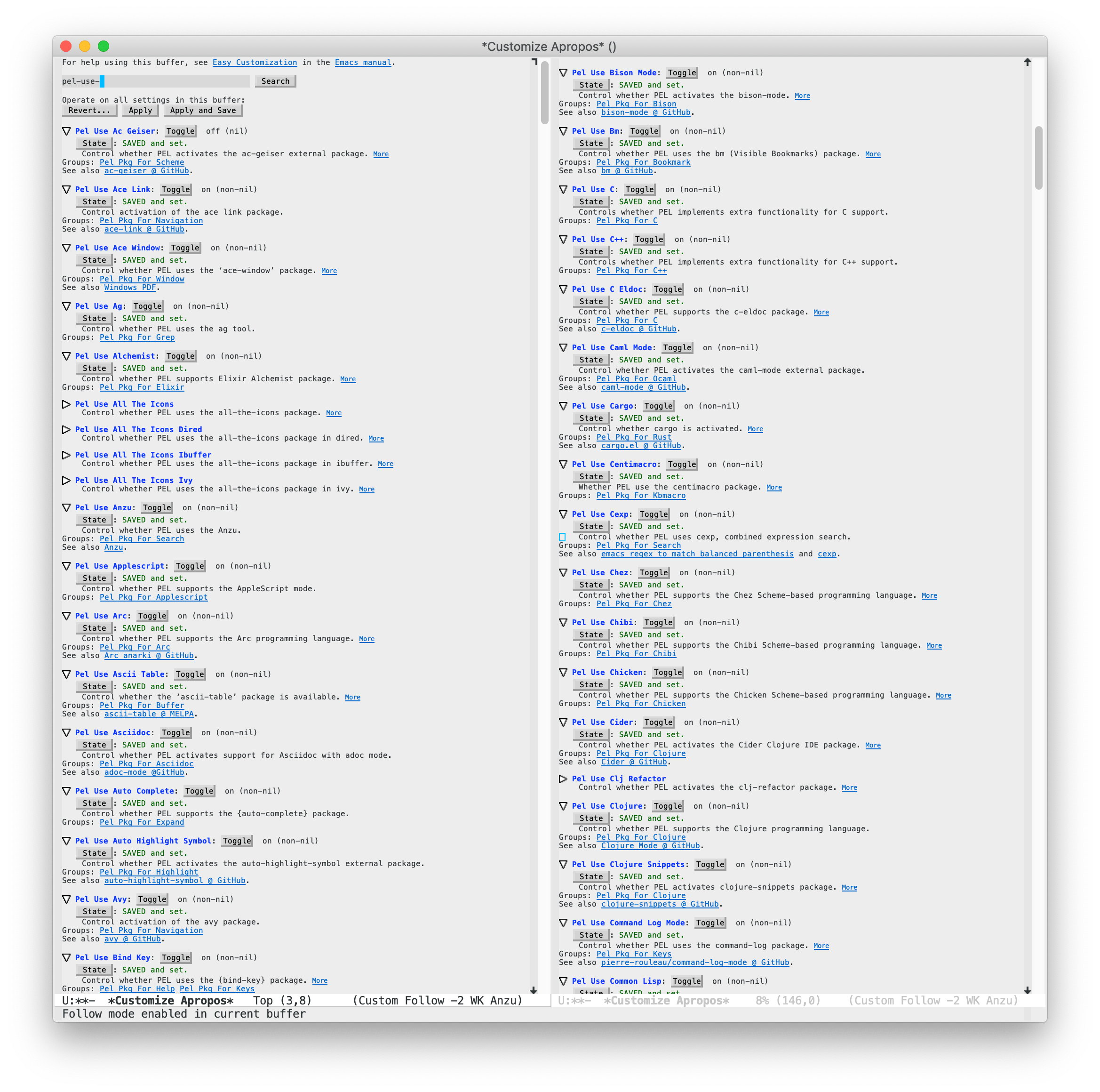The width and height of the screenshot is (1100, 1092).
Task: Collapse Pel Use Bind Key triangle
Action: pos(67,957)
